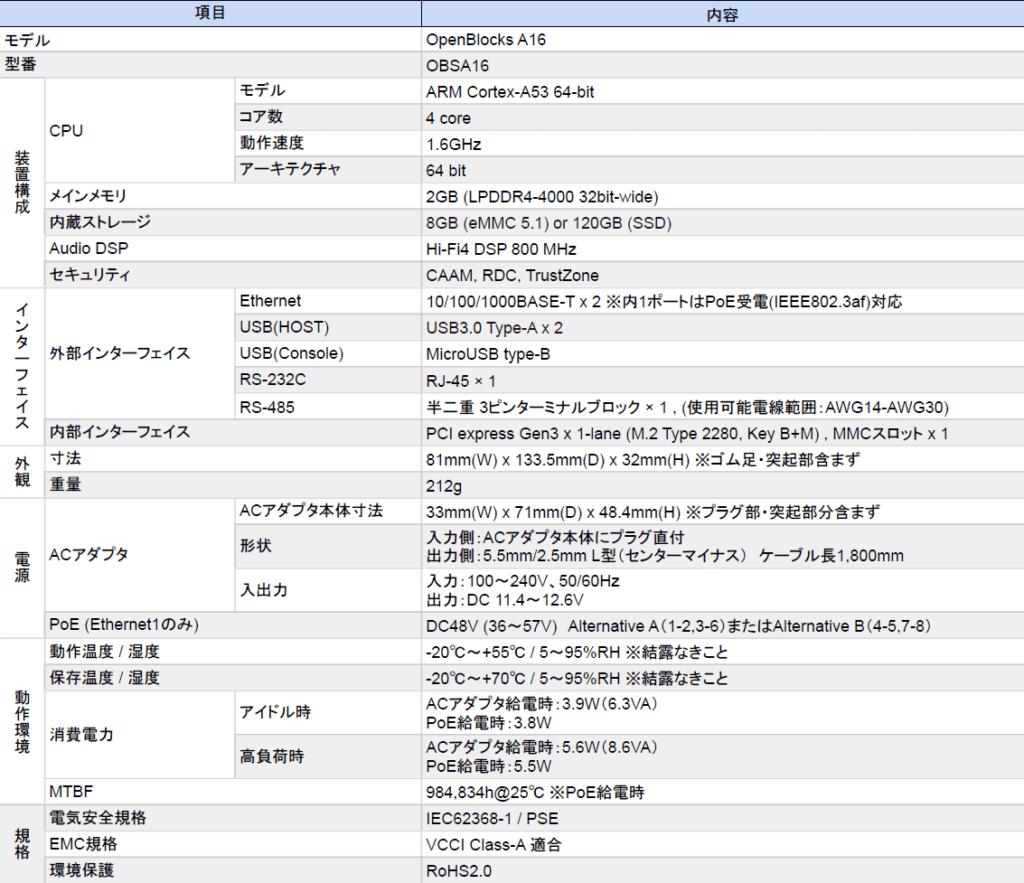Click the 212g weight value
Viewport: 1024px width, 883px height.
[x=444, y=485]
